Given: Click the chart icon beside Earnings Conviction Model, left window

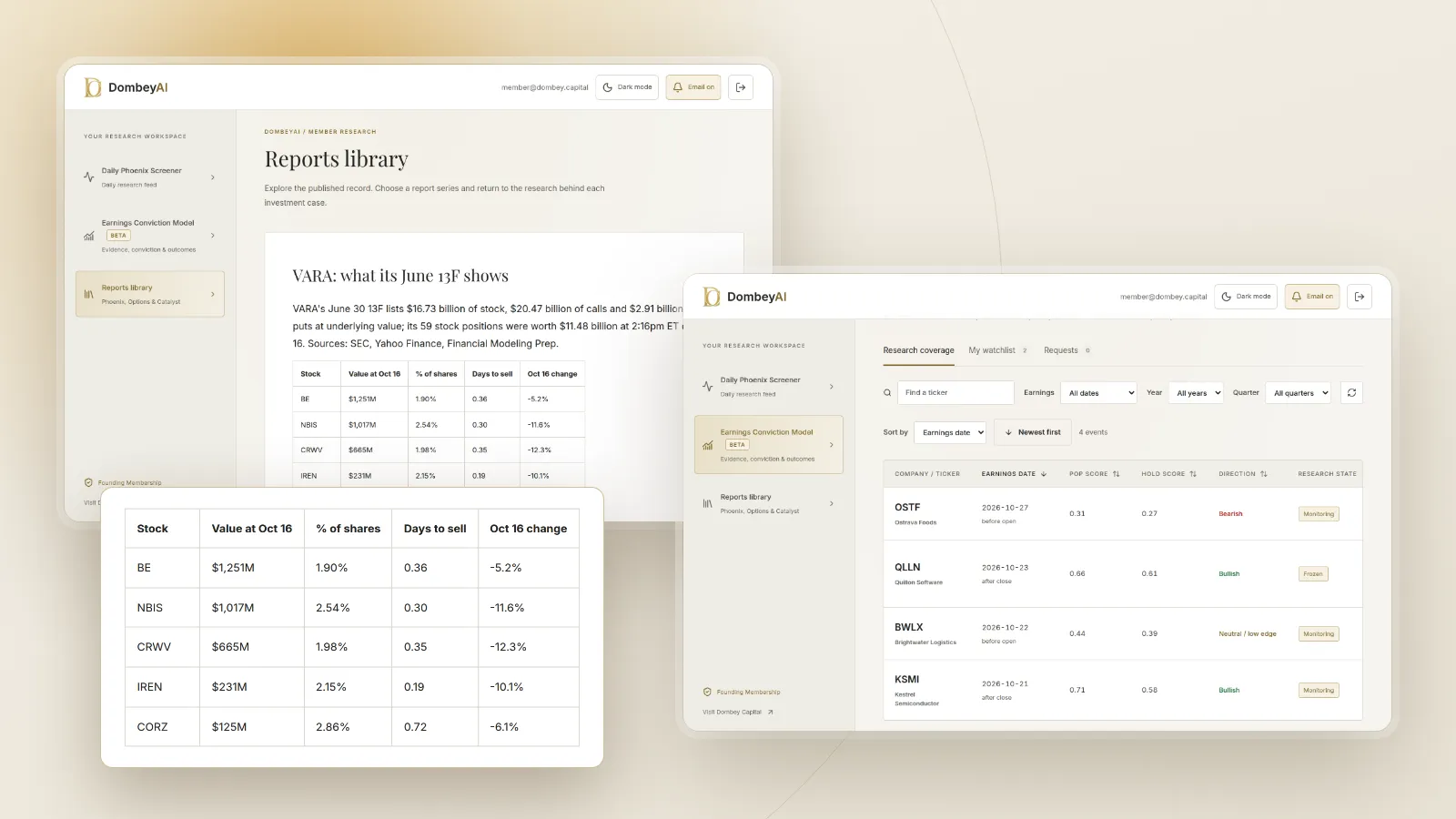Looking at the screenshot, I should click(x=89, y=236).
